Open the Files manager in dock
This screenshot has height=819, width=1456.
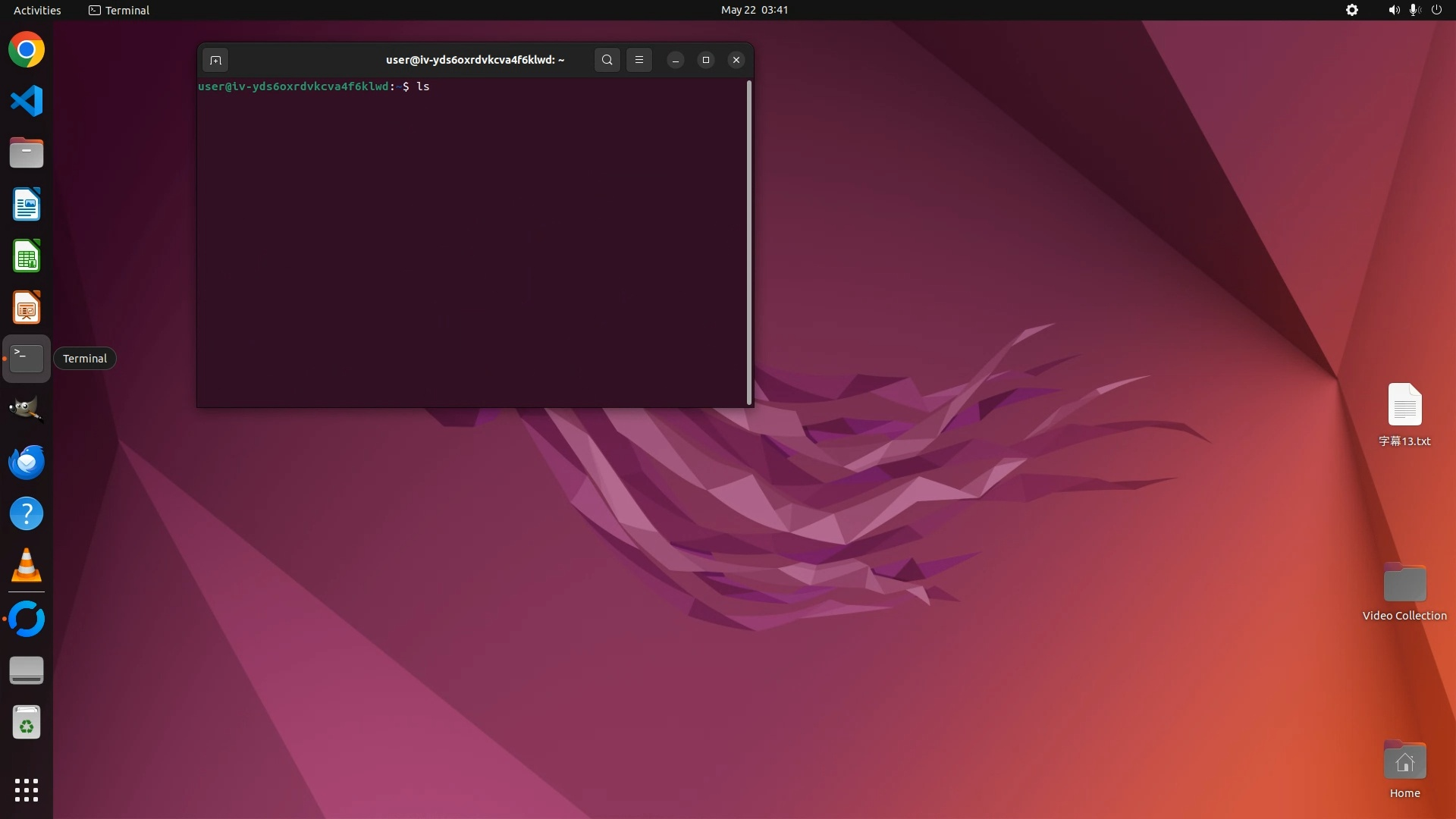[27, 153]
